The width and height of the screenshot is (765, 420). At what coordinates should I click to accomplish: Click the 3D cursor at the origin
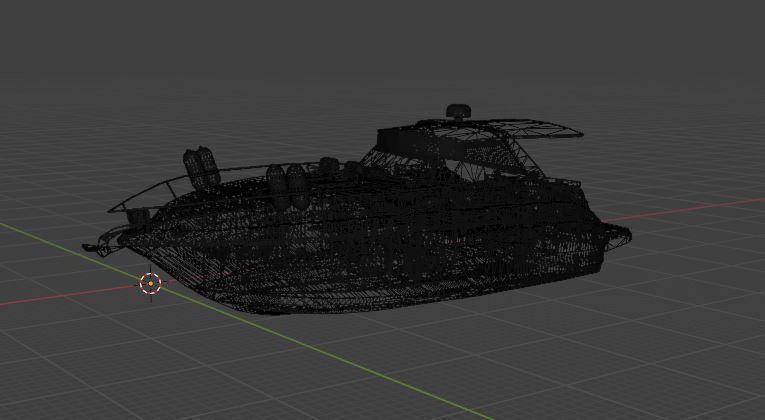click(x=150, y=283)
